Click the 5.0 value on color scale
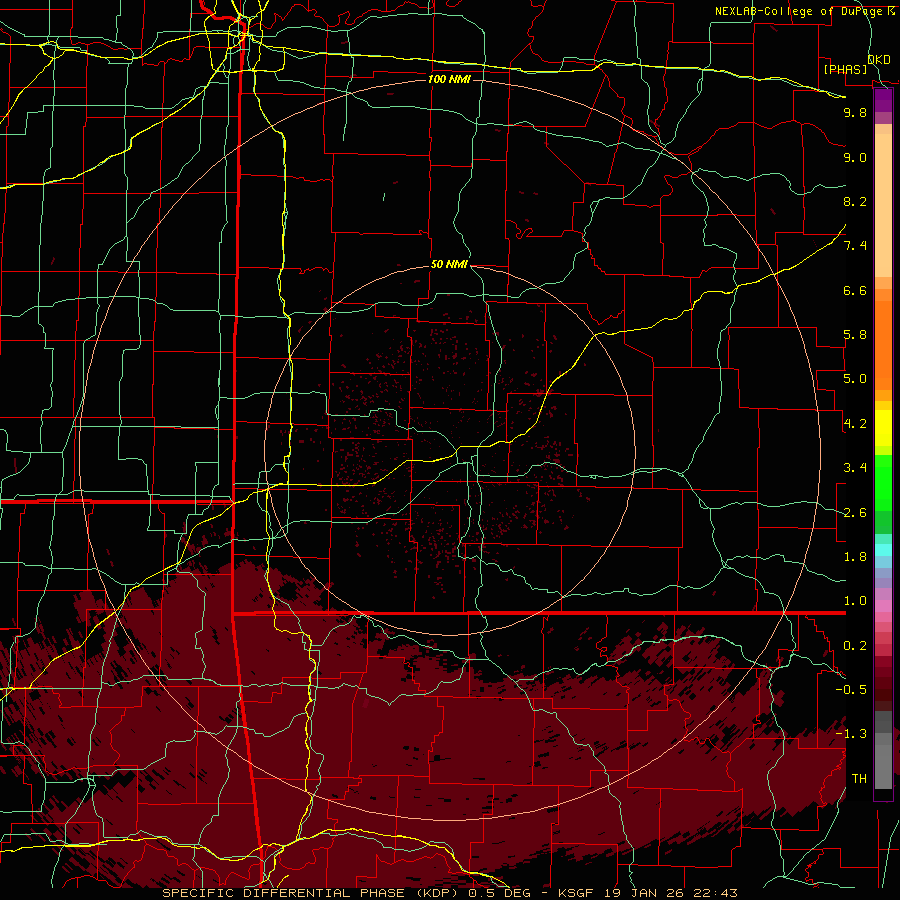 (x=855, y=379)
